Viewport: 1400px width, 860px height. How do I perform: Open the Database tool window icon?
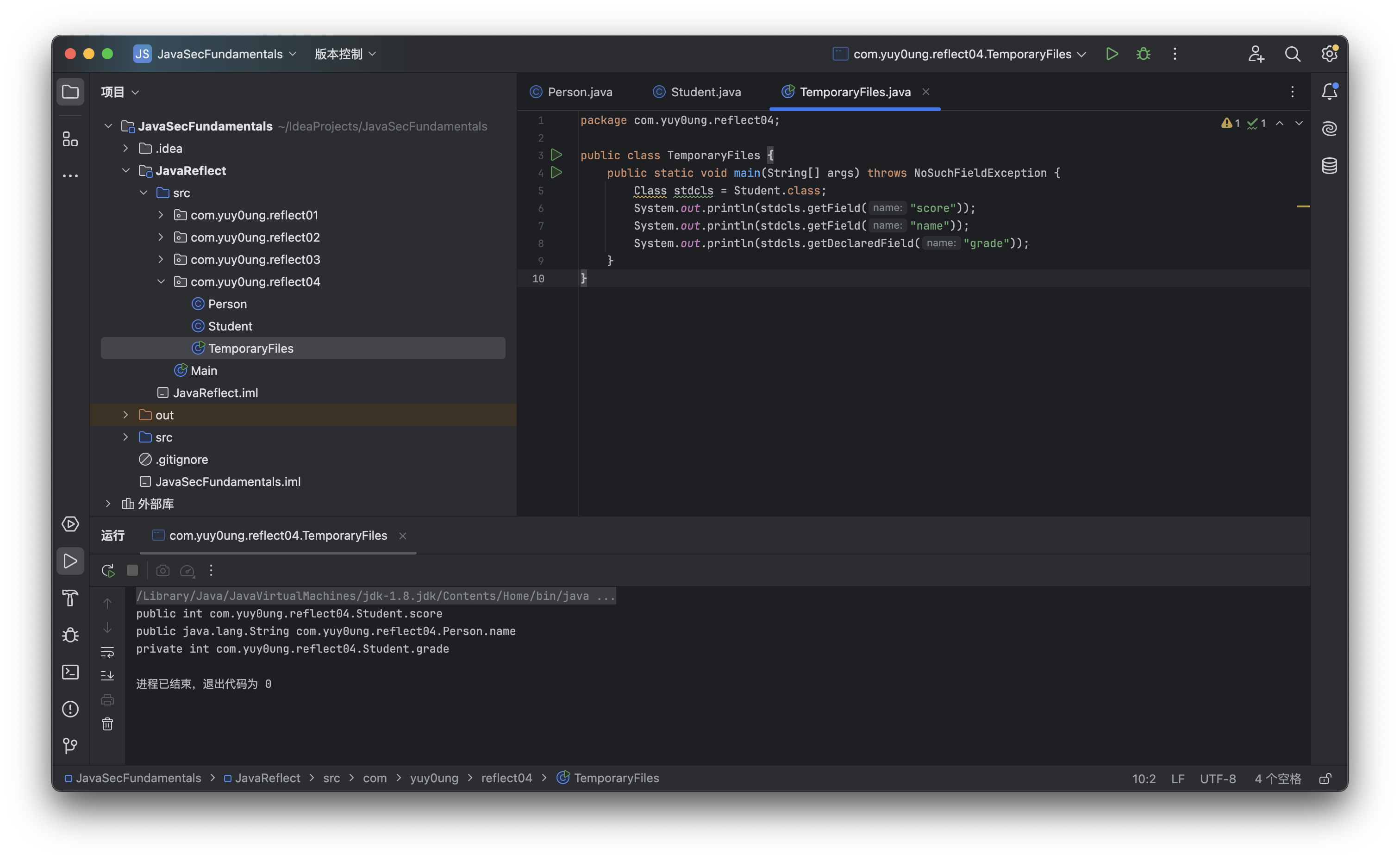tap(1329, 166)
